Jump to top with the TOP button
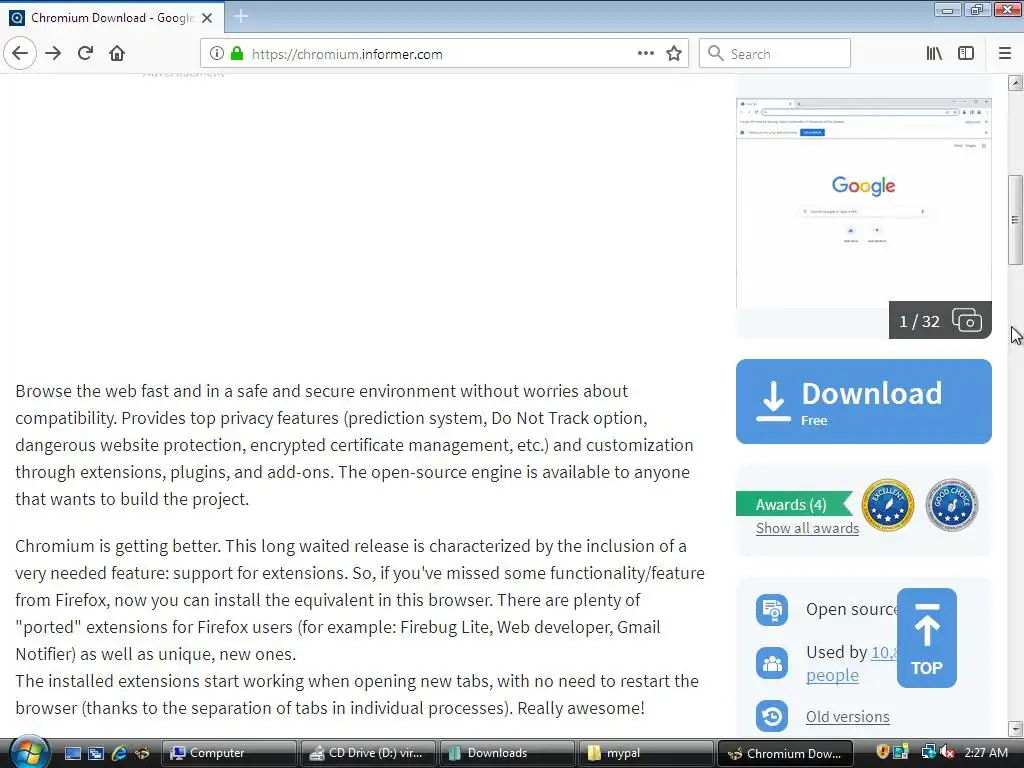The height and width of the screenshot is (768, 1024). [x=927, y=637]
